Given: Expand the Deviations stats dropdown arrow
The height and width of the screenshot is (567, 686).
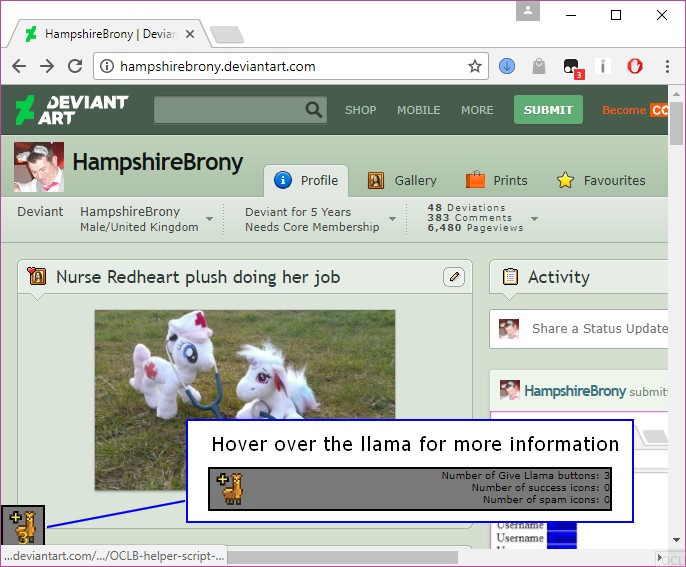Looking at the screenshot, I should [x=534, y=218].
